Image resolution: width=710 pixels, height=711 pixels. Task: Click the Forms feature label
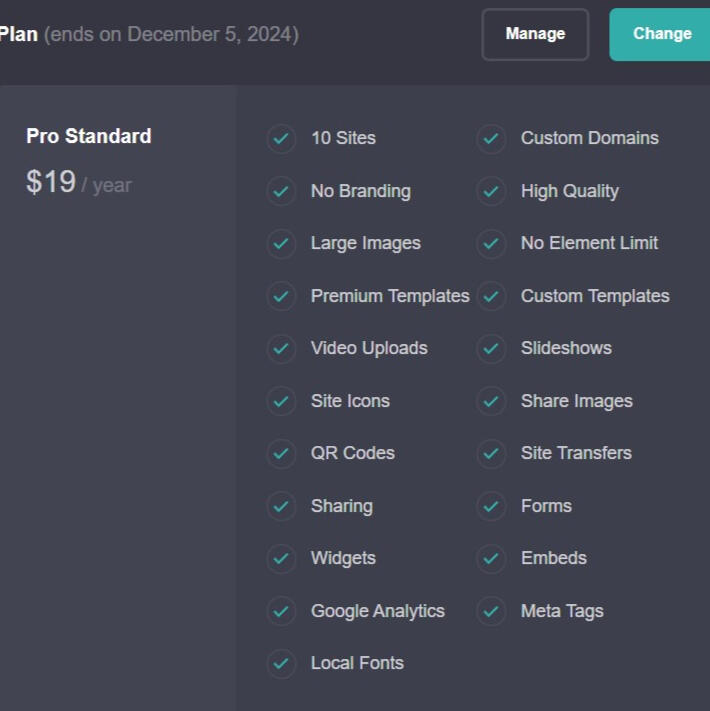(x=546, y=506)
